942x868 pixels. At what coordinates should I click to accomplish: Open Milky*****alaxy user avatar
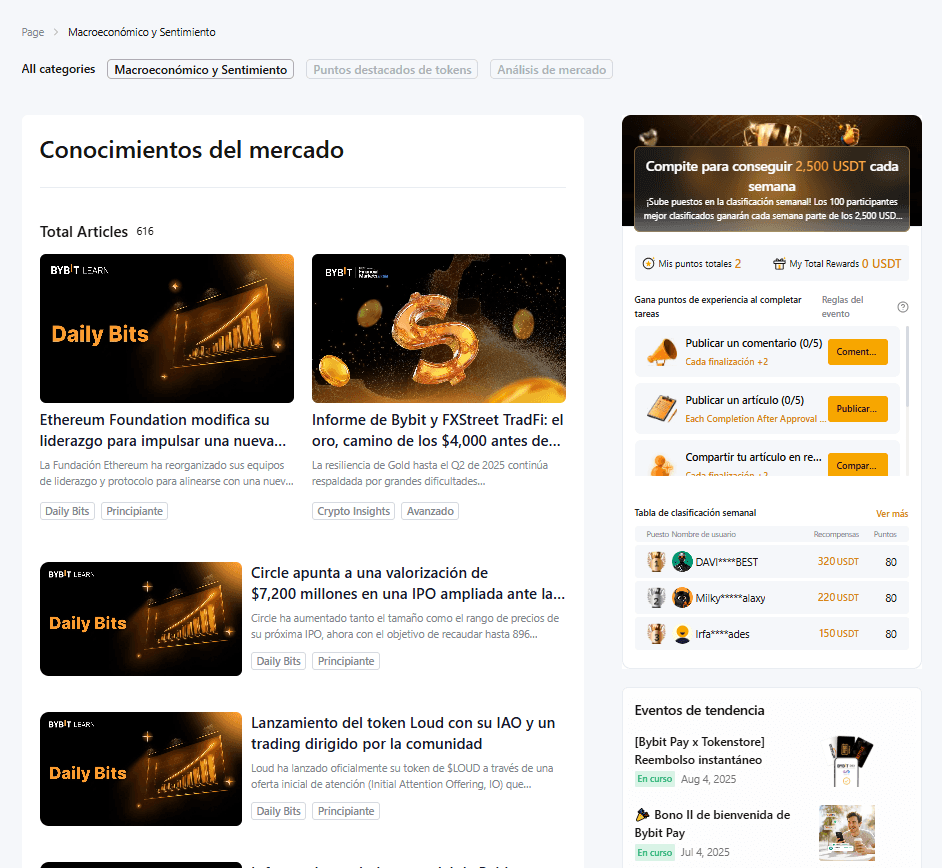click(682, 598)
